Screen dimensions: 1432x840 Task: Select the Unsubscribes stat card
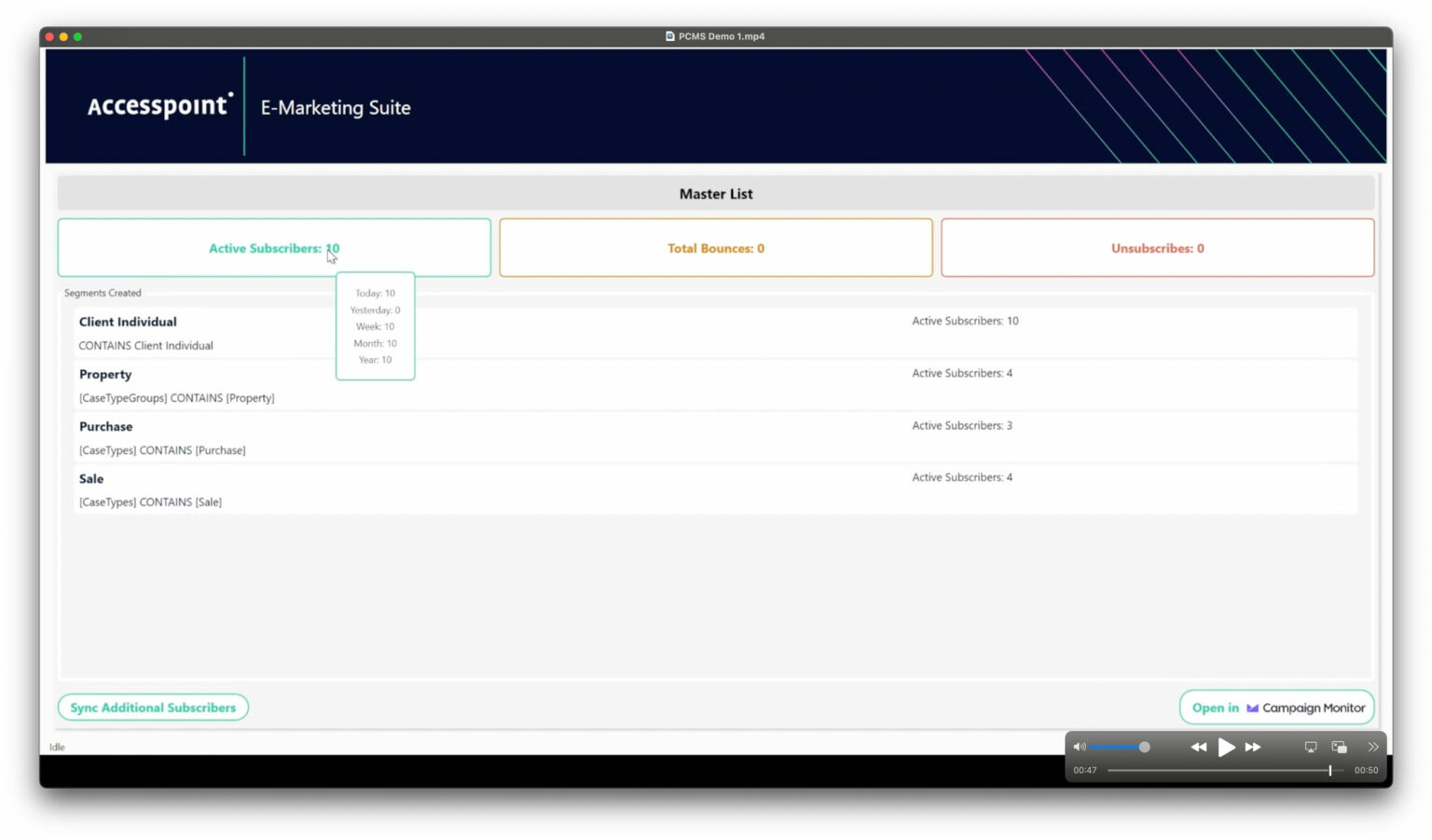1157,248
